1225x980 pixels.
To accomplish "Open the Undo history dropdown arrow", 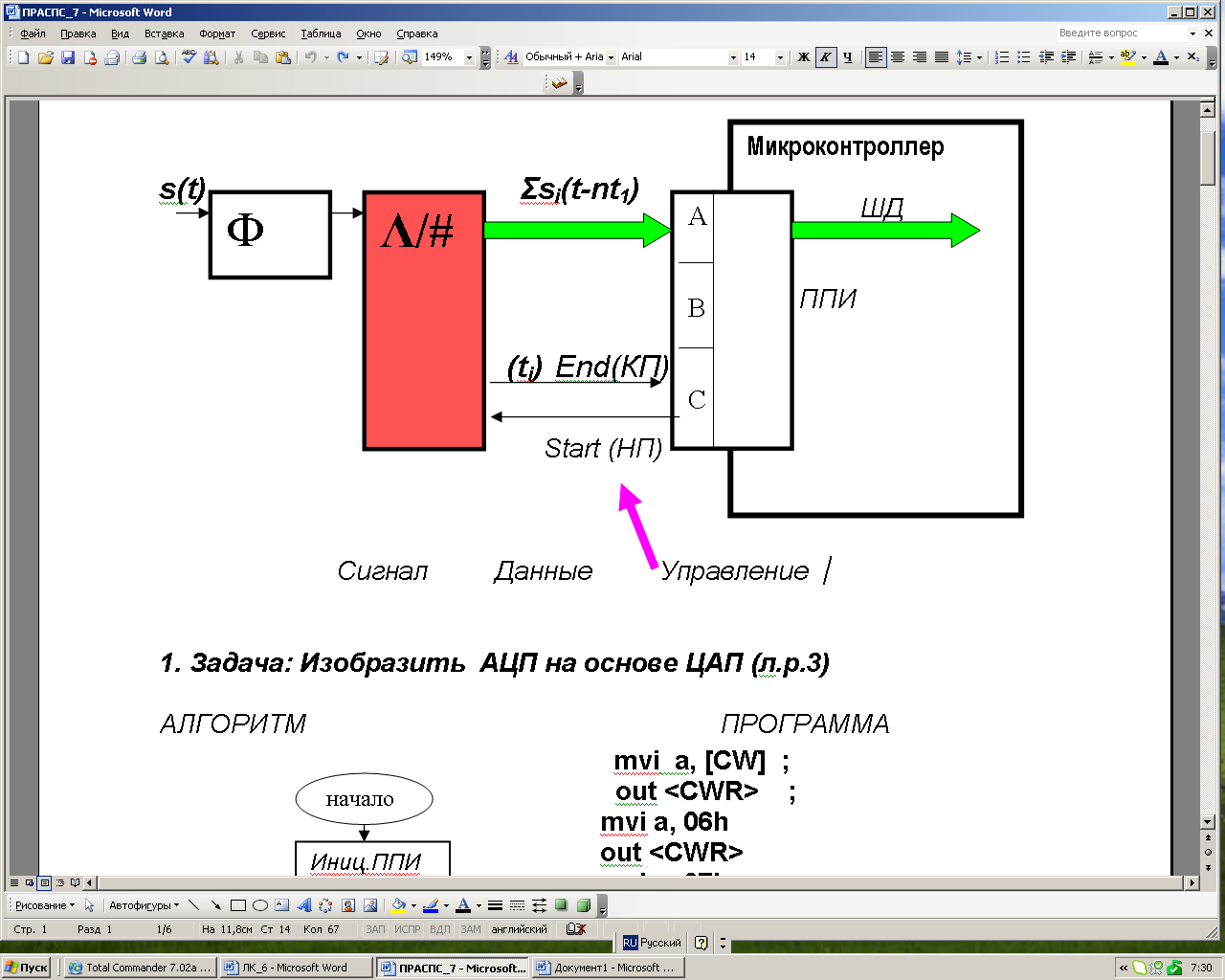I will pos(326,57).
